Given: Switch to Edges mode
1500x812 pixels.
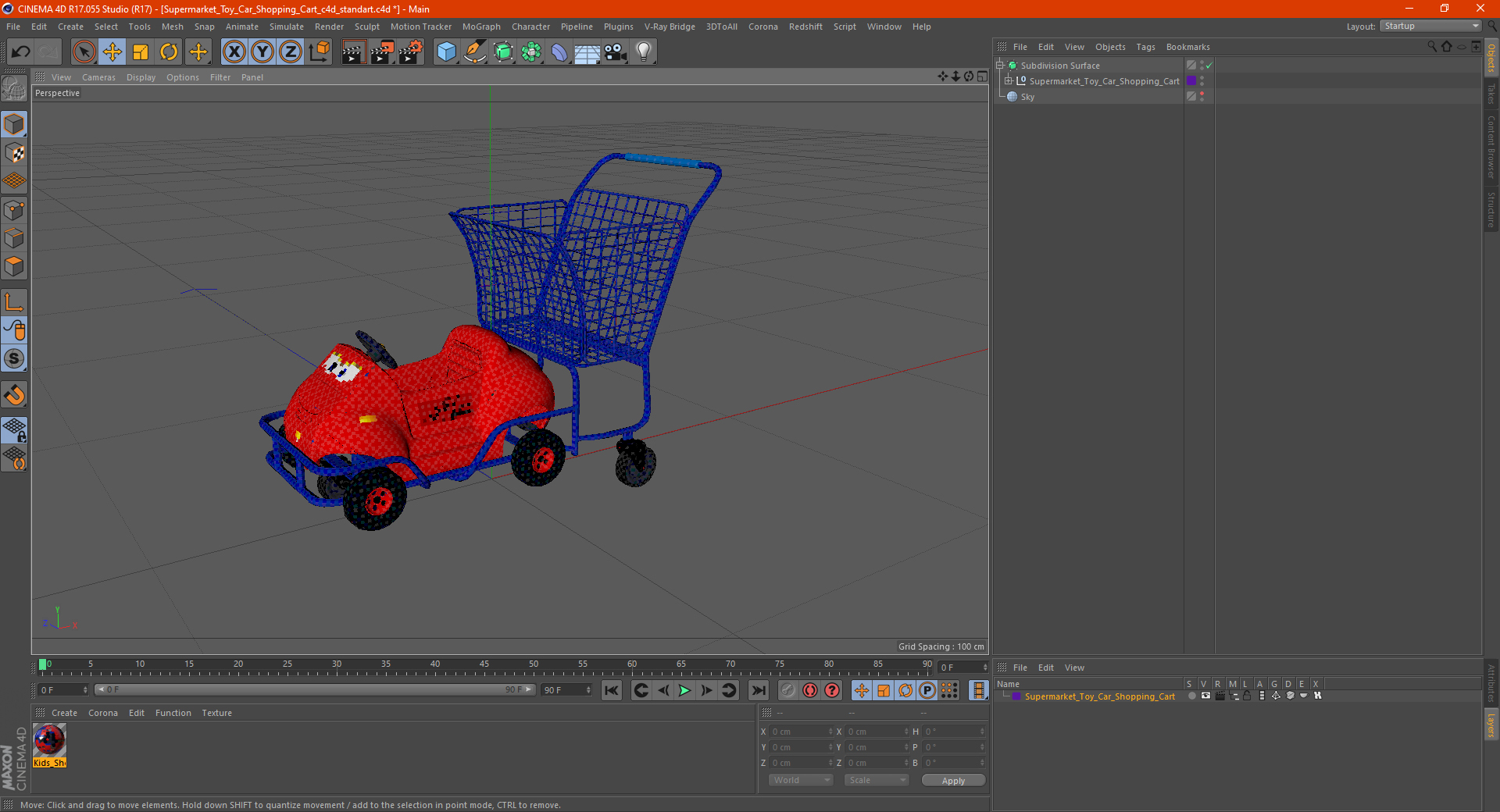Looking at the screenshot, I should click(x=14, y=238).
